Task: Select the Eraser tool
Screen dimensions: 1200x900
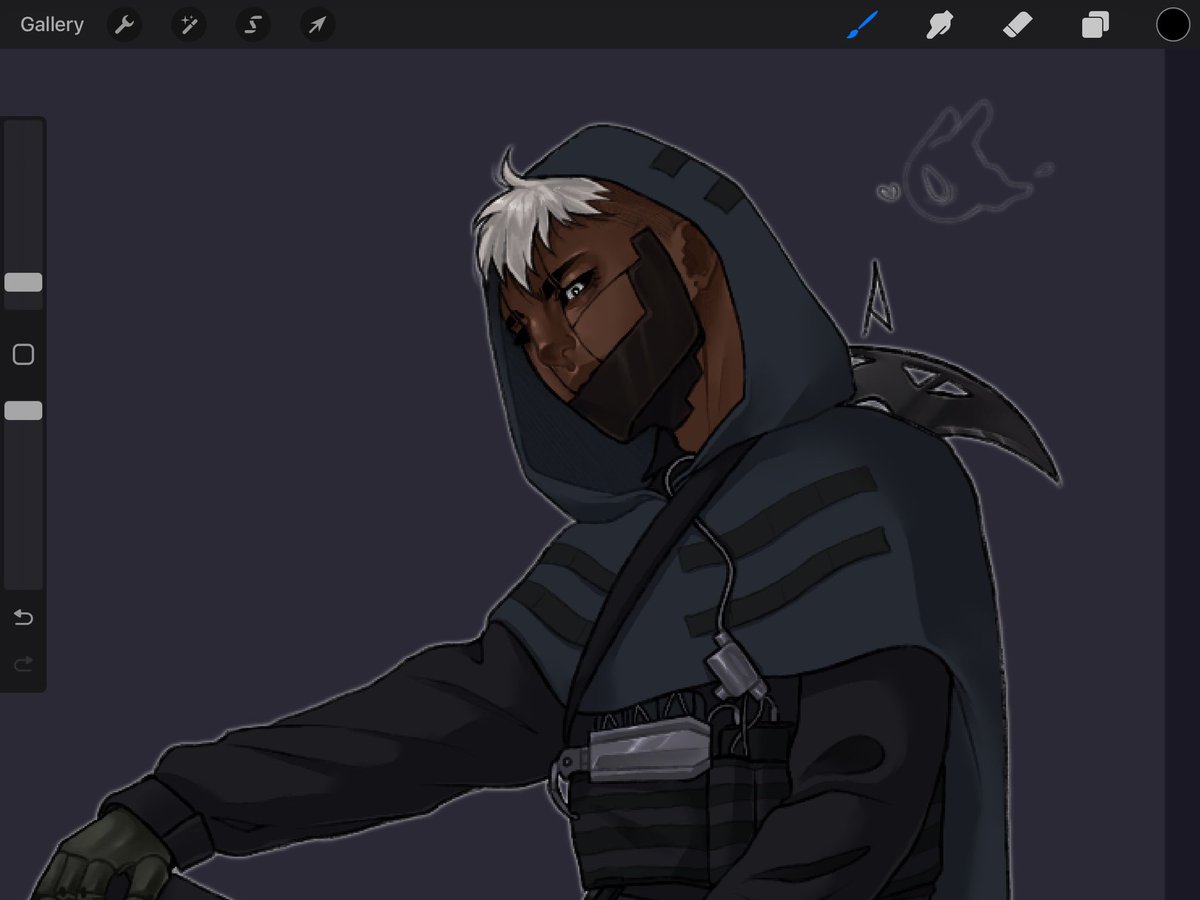Action: 1017,25
